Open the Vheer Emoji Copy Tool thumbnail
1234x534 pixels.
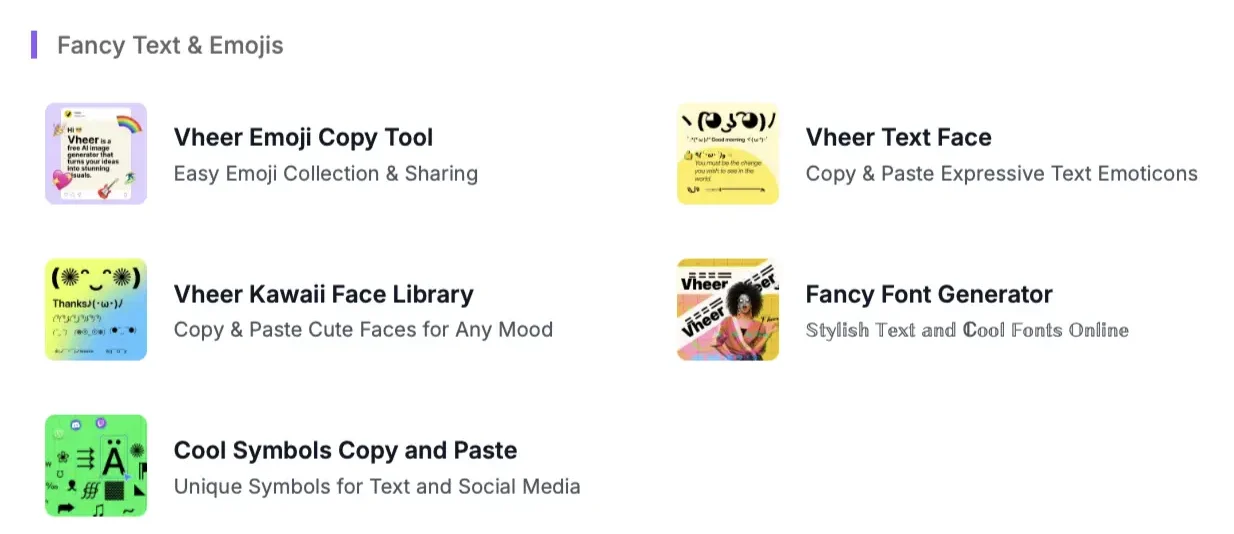(x=96, y=153)
